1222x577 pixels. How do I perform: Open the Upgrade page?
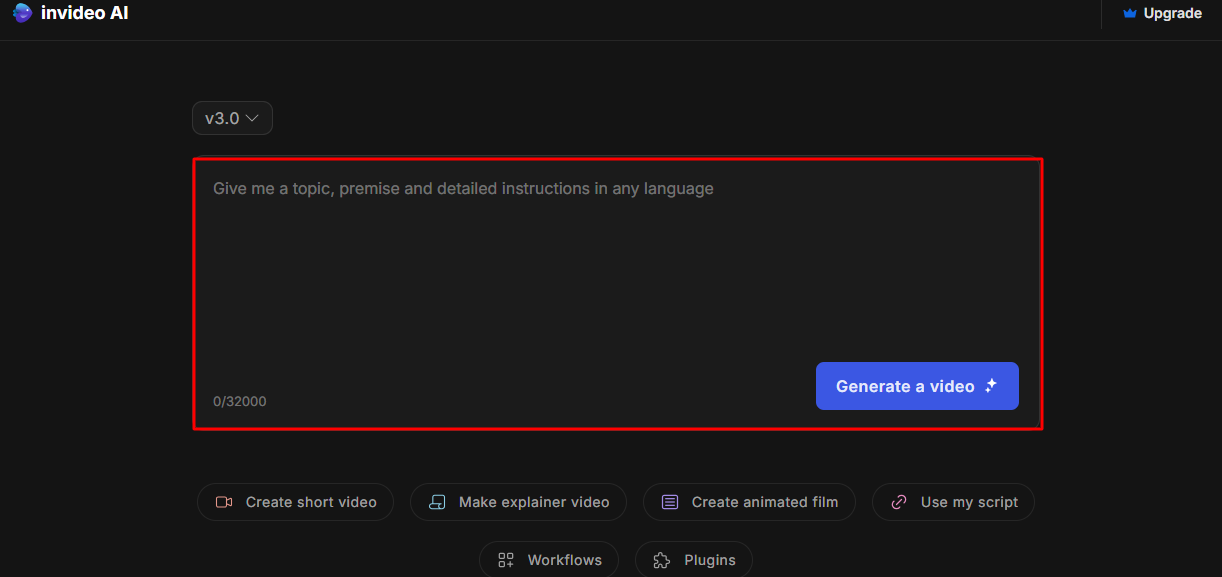coord(1171,13)
